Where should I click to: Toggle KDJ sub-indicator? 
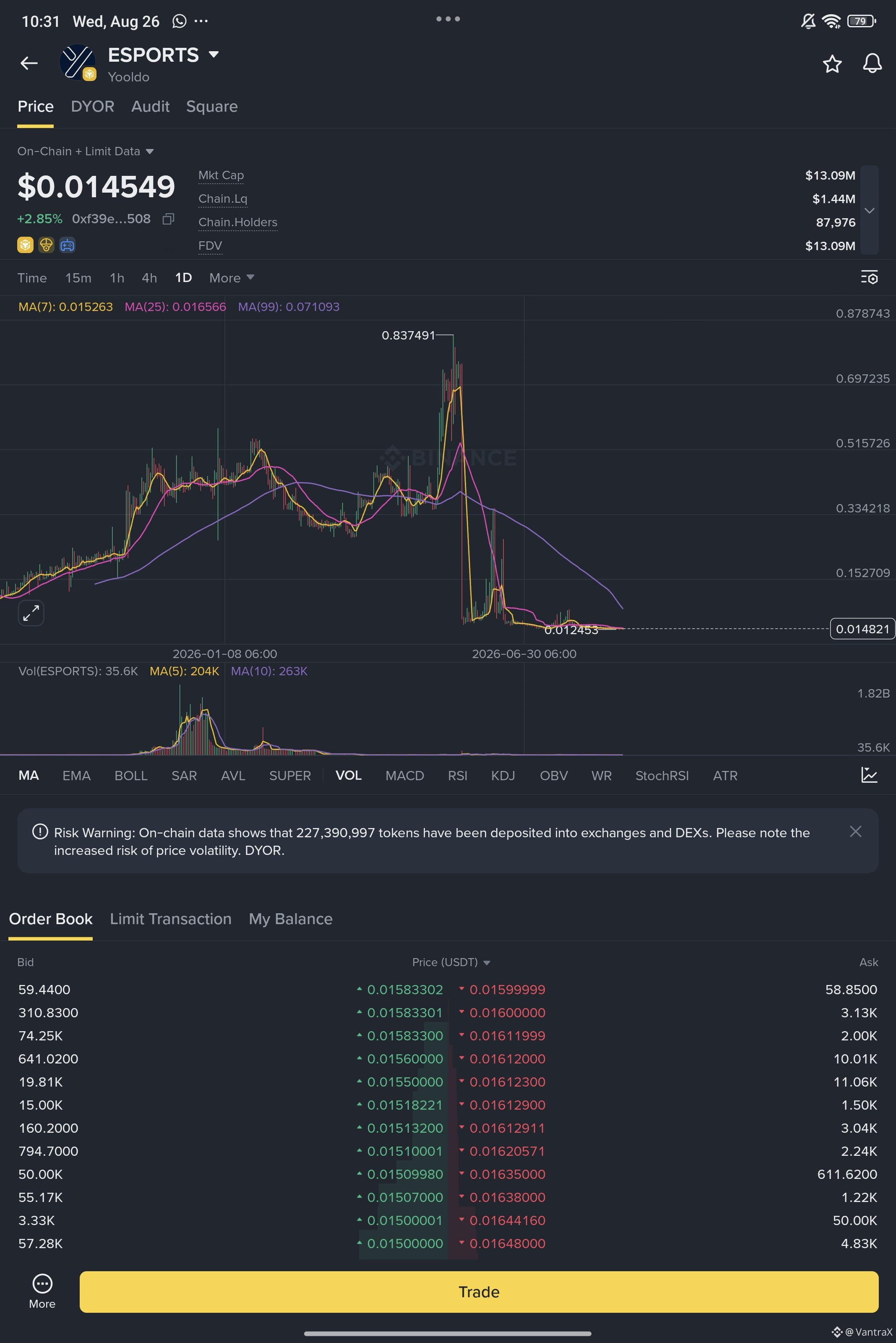pyautogui.click(x=503, y=776)
